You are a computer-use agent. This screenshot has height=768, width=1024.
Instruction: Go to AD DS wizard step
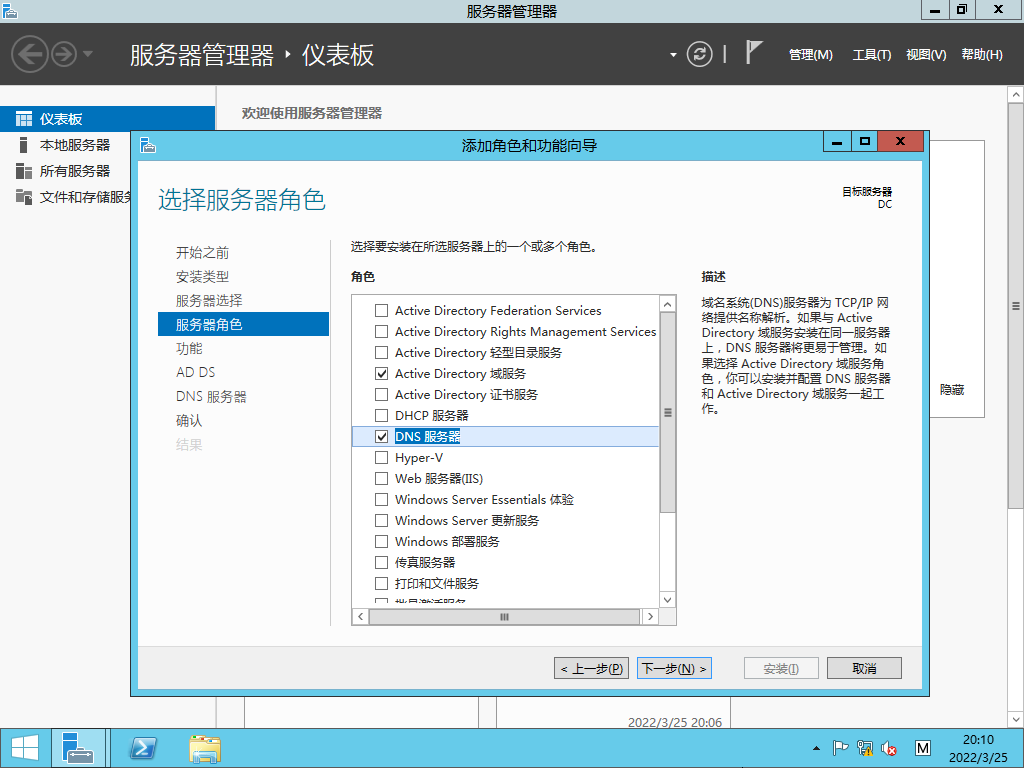195,372
